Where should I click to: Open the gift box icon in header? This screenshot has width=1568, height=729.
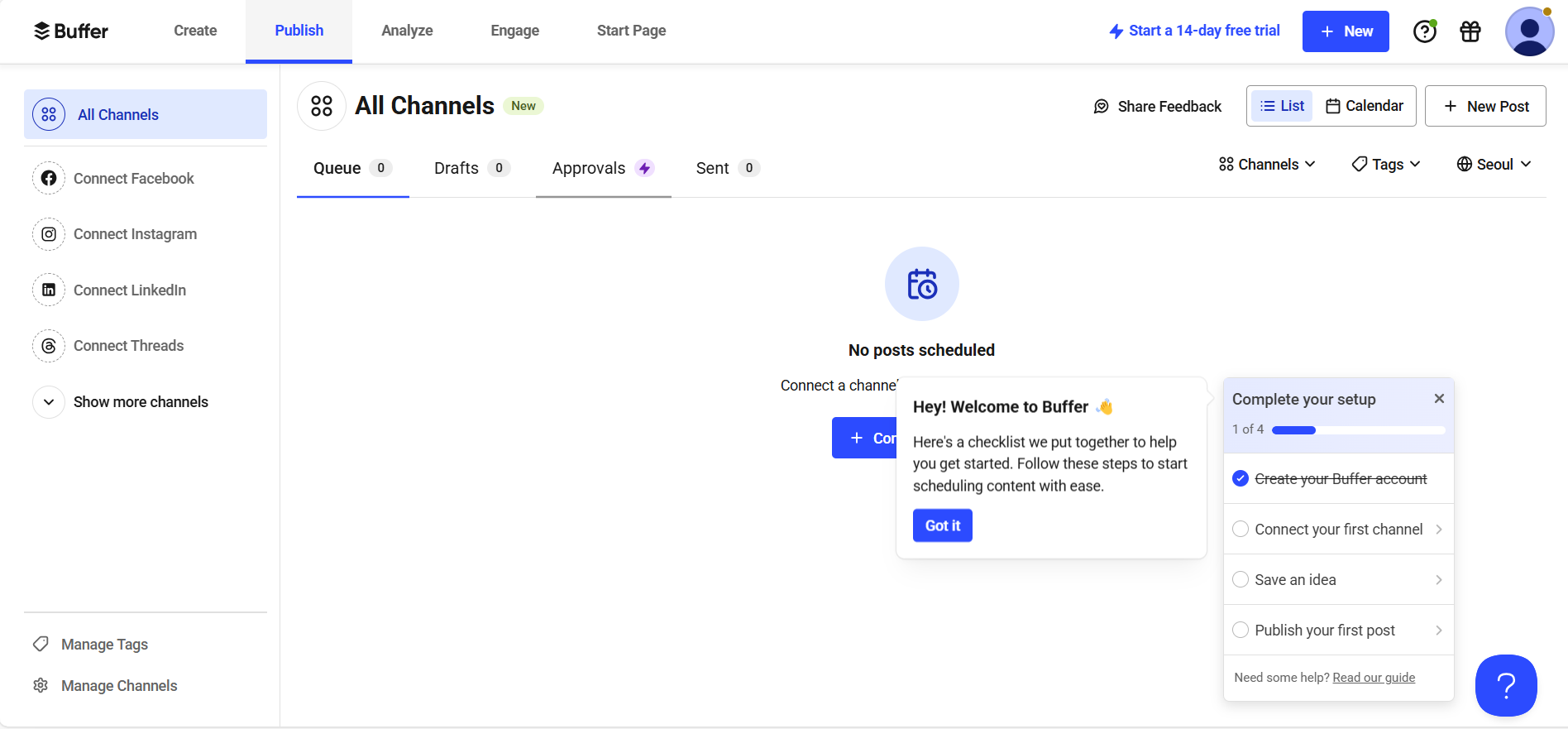(x=1470, y=31)
